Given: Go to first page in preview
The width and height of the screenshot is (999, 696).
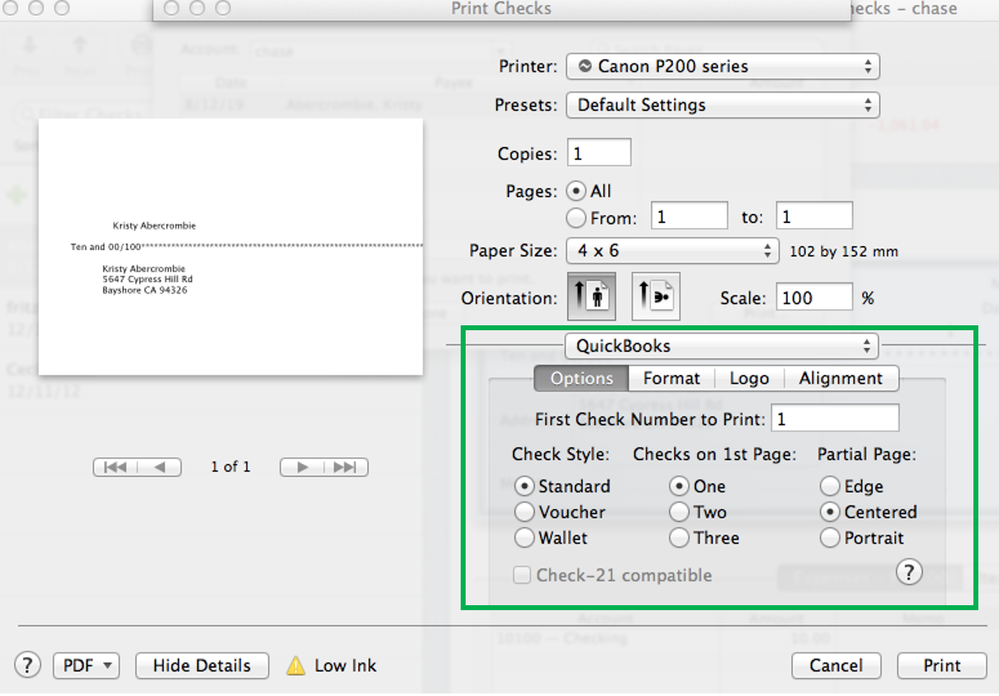Looking at the screenshot, I should [115, 467].
